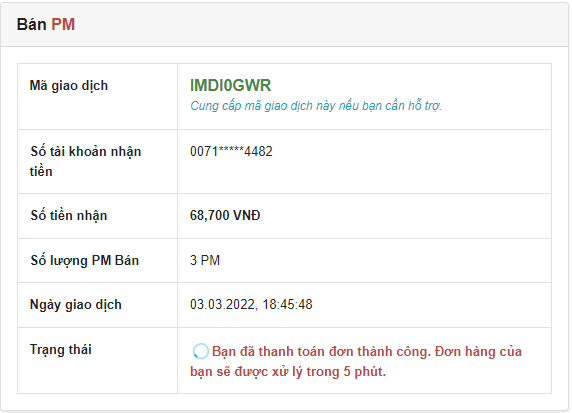Screen dimensions: 572x413
Task: Click the masked account number 0071*****4482
Action: coord(231,151)
